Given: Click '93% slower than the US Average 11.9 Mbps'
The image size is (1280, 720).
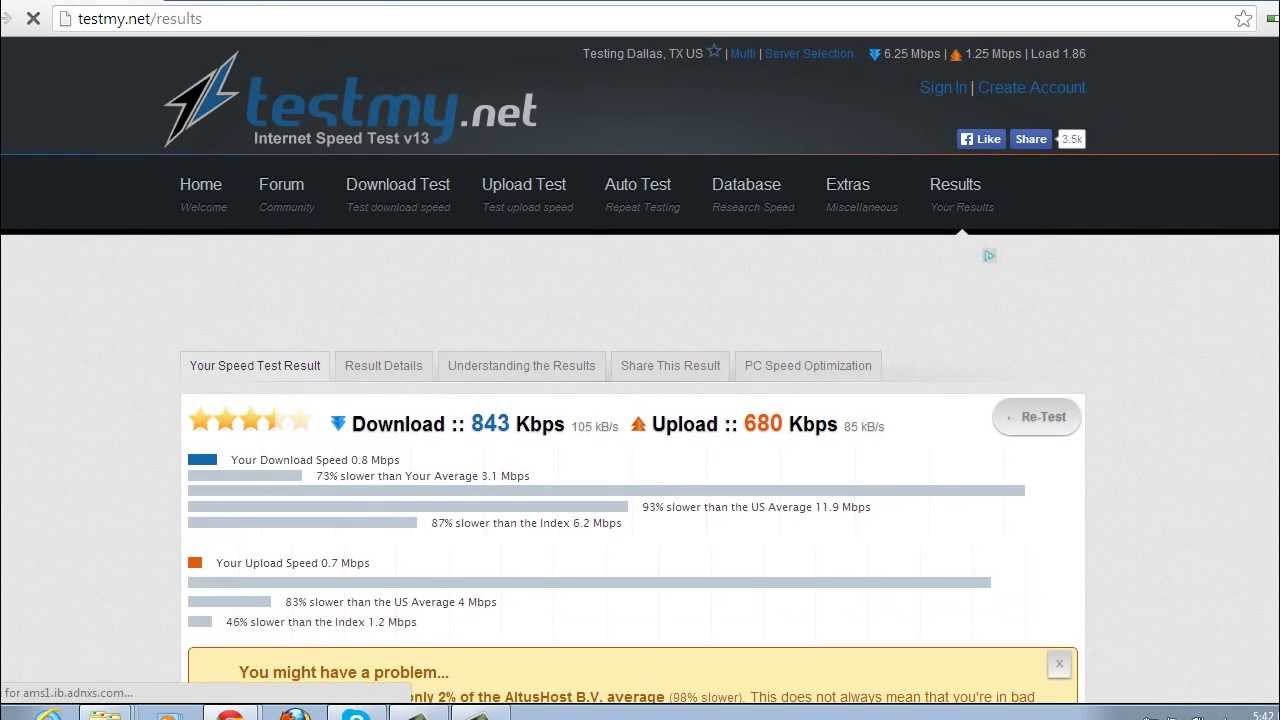Looking at the screenshot, I should click(x=756, y=507).
